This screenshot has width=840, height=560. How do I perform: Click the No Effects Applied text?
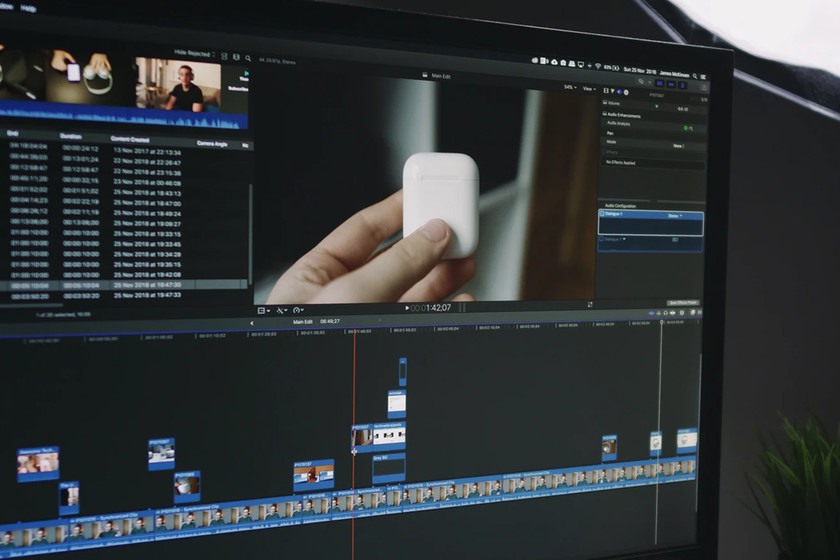(x=620, y=162)
